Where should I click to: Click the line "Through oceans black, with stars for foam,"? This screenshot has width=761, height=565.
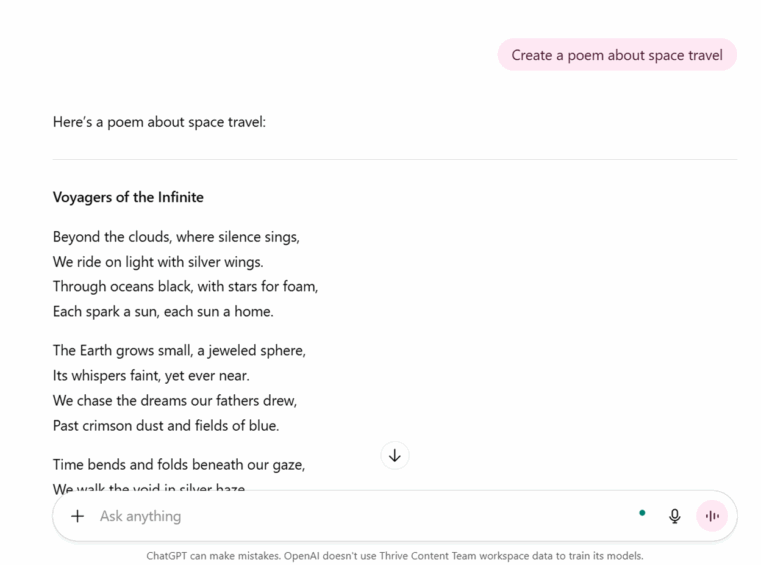[x=185, y=286]
